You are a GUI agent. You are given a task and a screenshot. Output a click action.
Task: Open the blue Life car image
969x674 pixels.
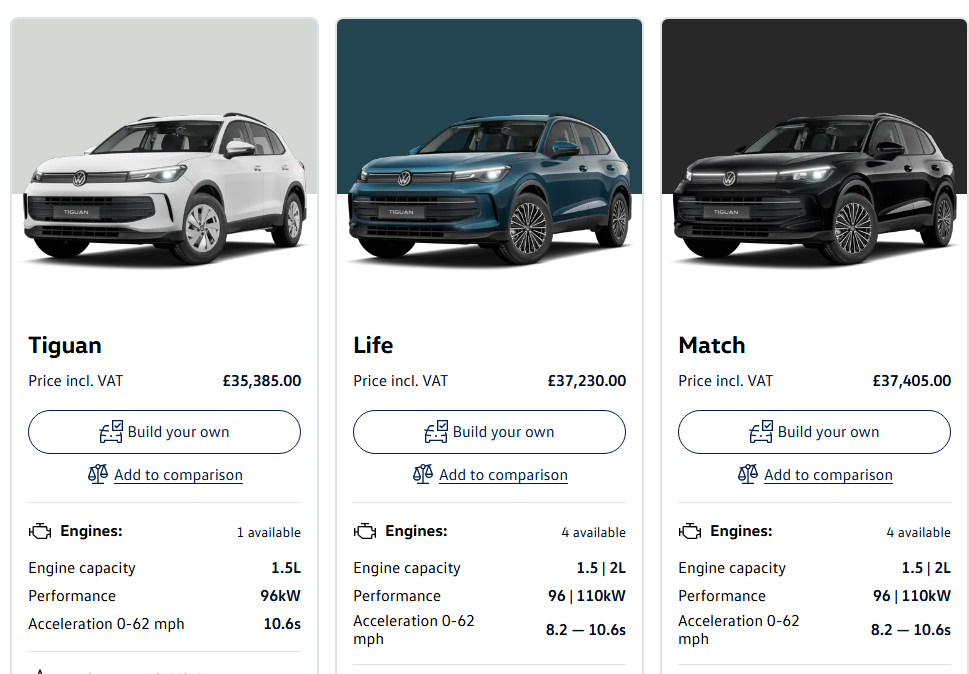point(489,190)
